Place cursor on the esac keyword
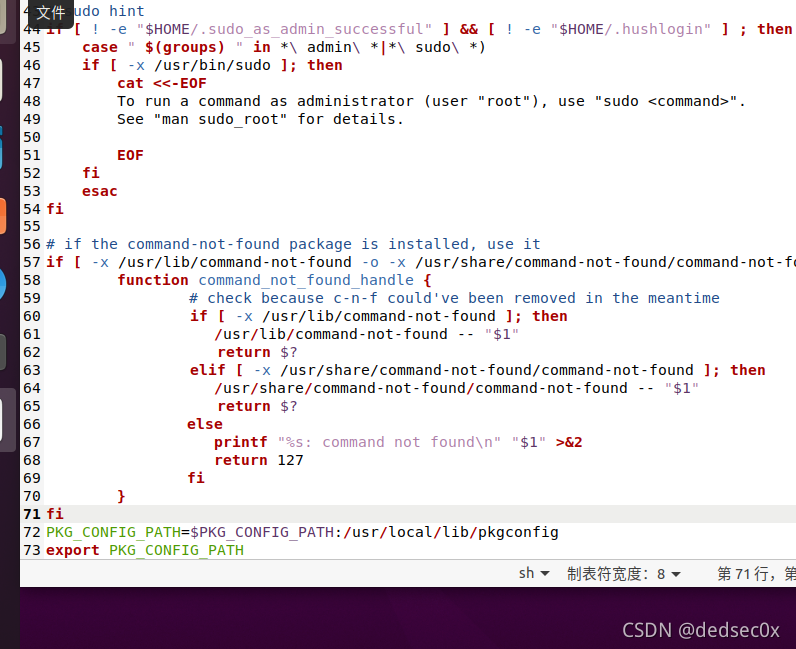 (x=100, y=191)
